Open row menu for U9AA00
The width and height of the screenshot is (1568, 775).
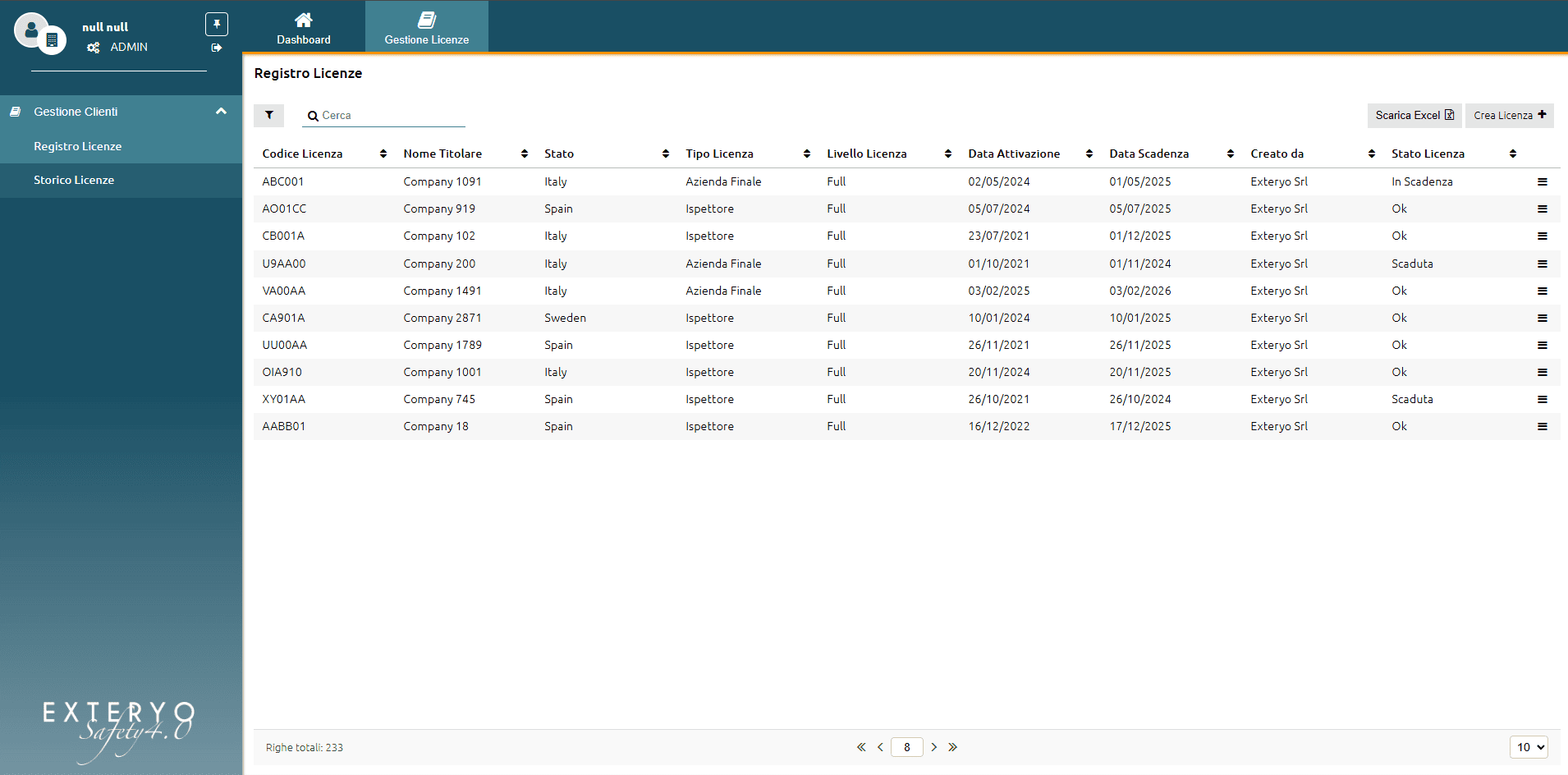click(1543, 264)
